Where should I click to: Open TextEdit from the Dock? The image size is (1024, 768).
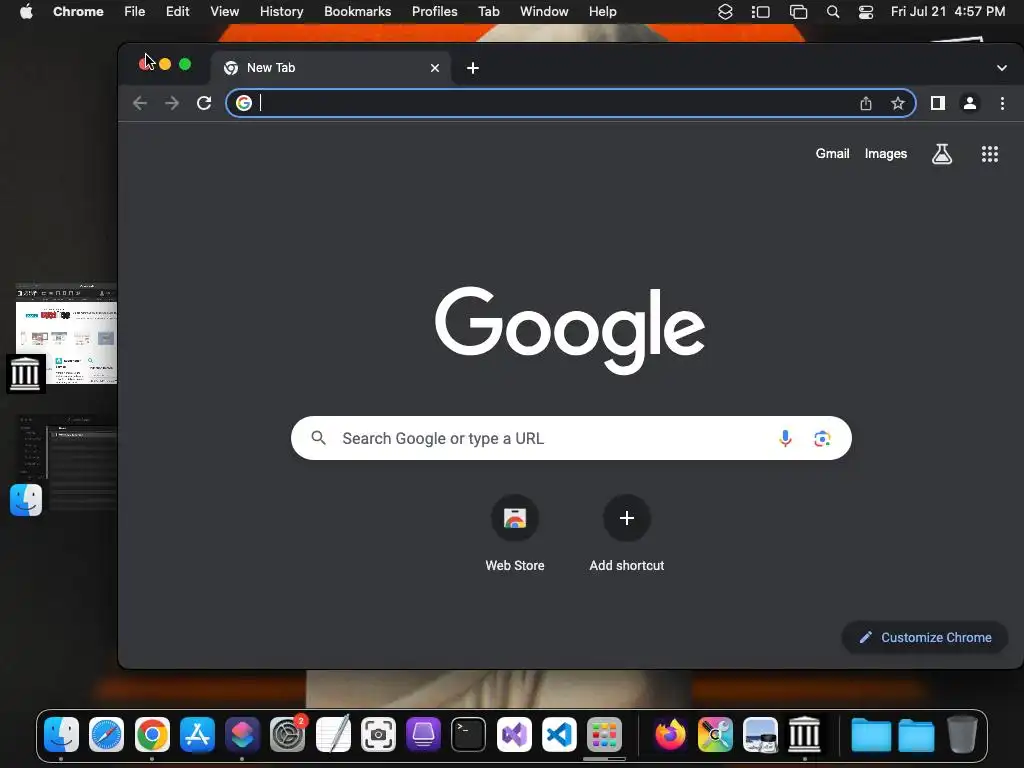(333, 734)
